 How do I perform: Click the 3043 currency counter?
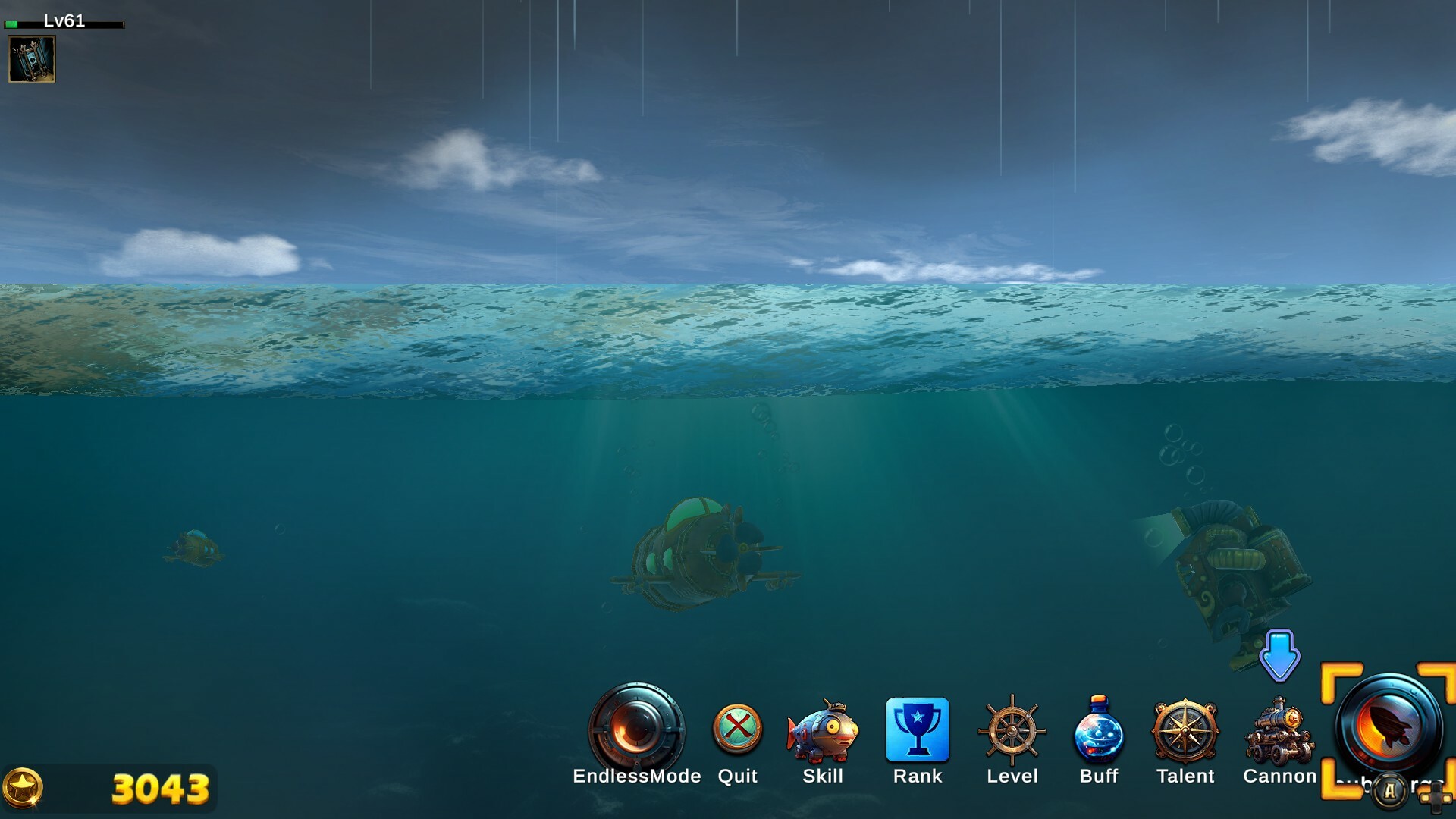point(159,789)
